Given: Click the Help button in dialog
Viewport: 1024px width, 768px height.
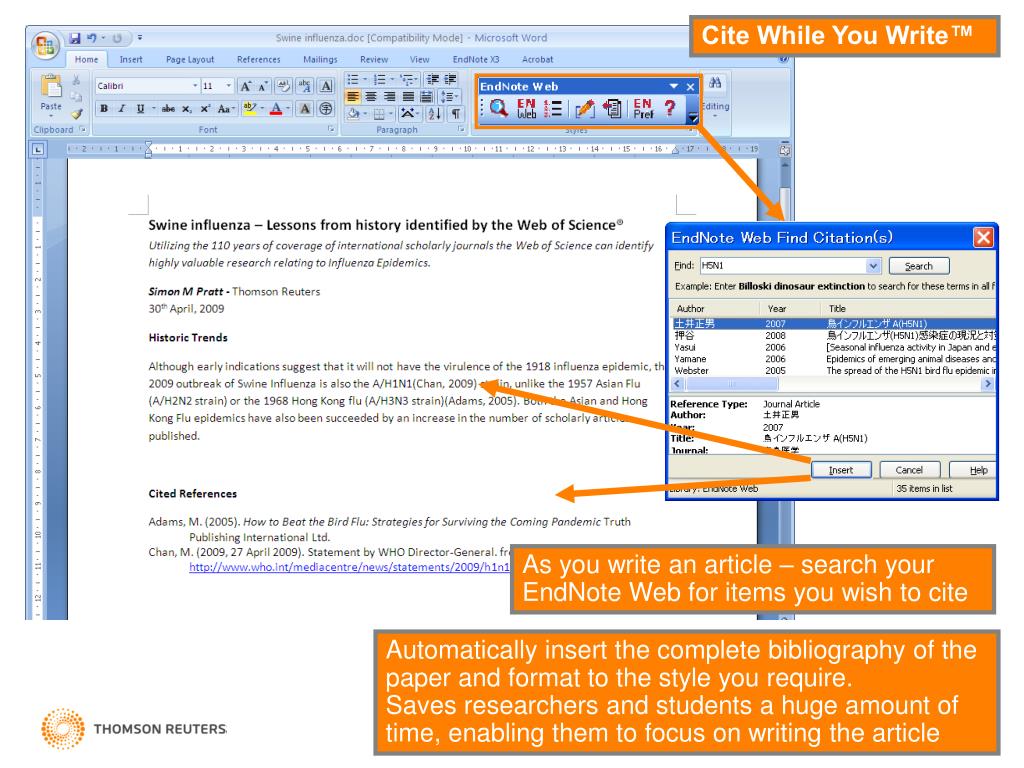Looking at the screenshot, I should [x=972, y=470].
